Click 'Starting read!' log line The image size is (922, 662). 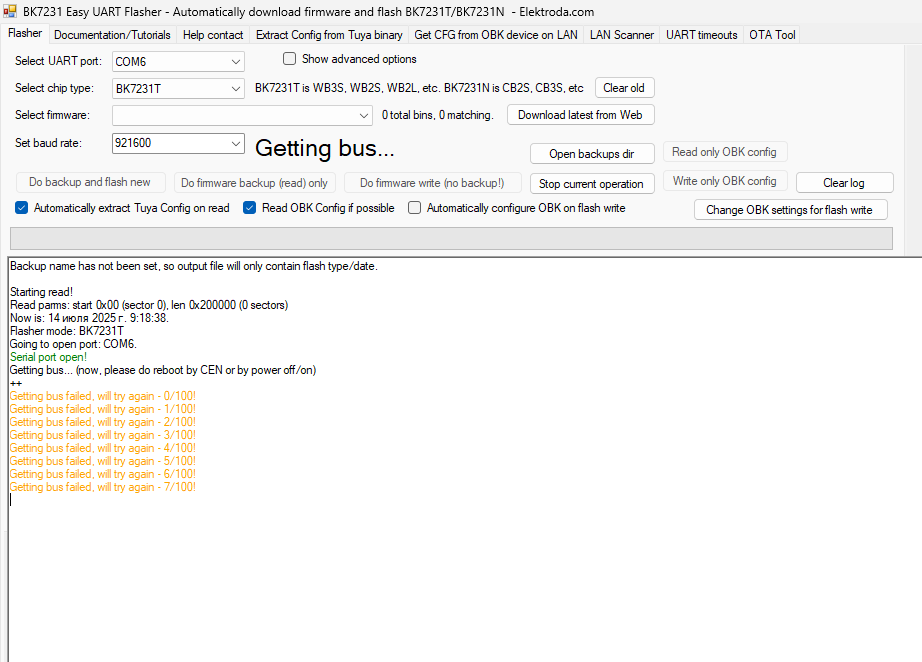(x=41, y=292)
